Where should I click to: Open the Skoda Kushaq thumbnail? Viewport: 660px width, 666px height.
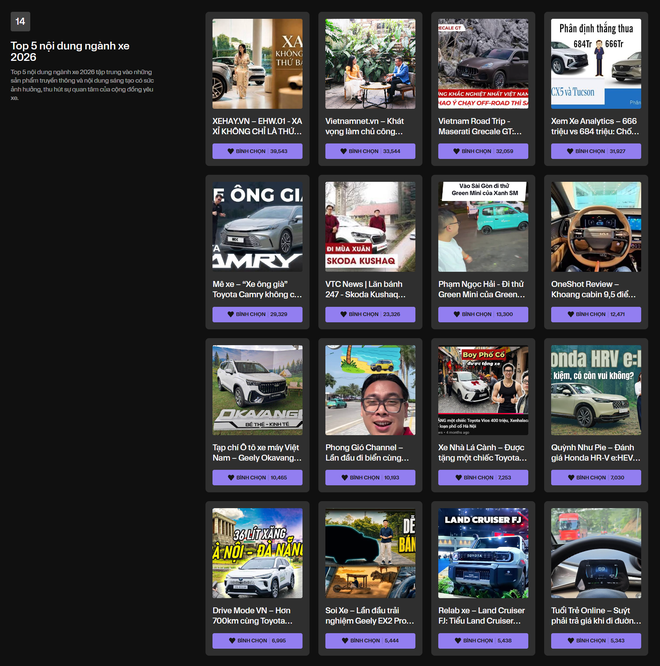pos(370,227)
